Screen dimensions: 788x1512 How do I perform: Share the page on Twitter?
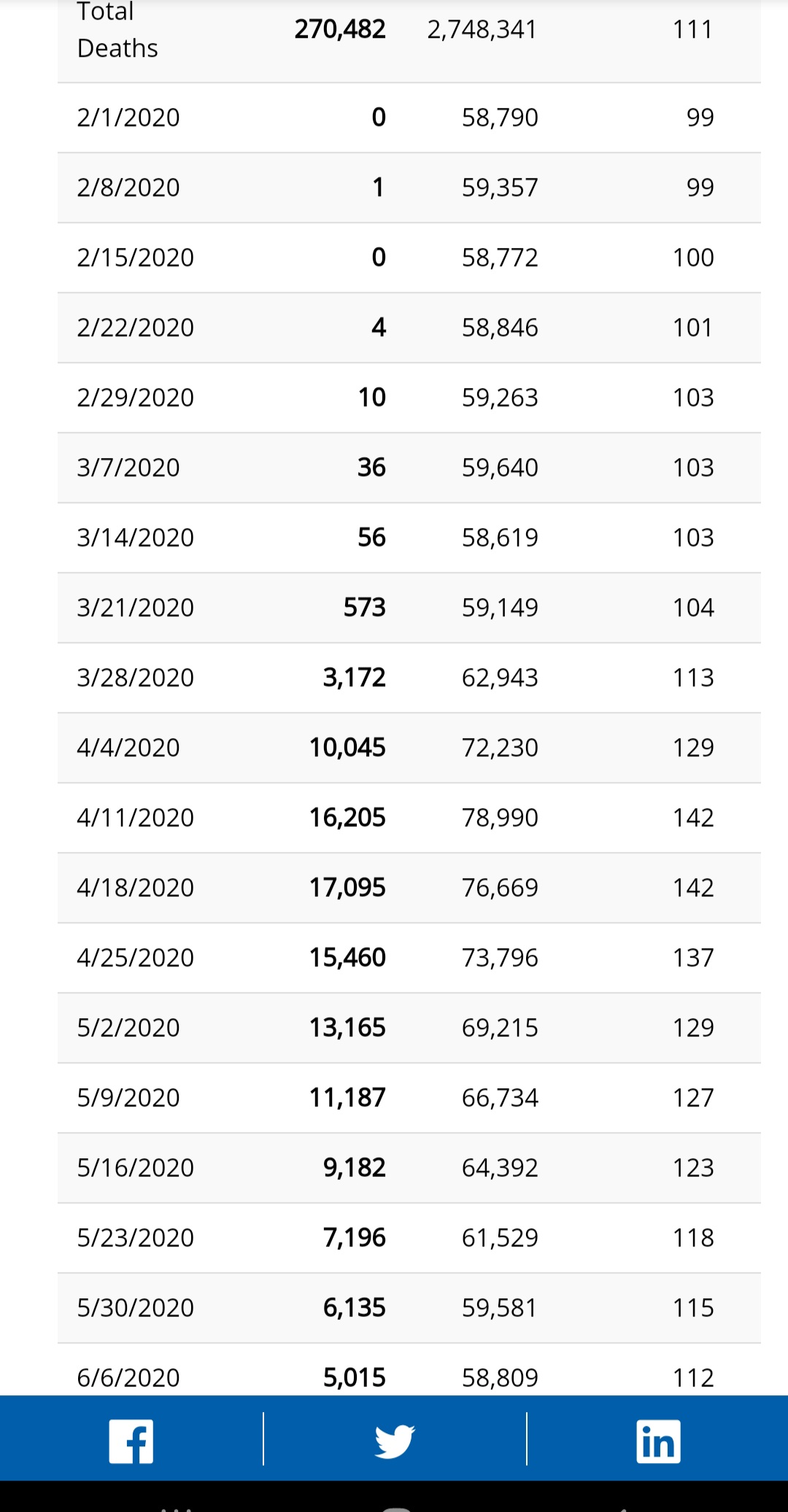pyautogui.click(x=395, y=1441)
